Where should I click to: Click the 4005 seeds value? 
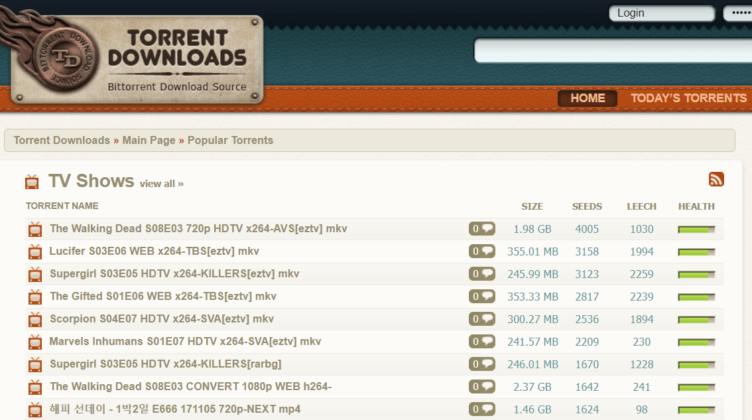click(x=587, y=229)
